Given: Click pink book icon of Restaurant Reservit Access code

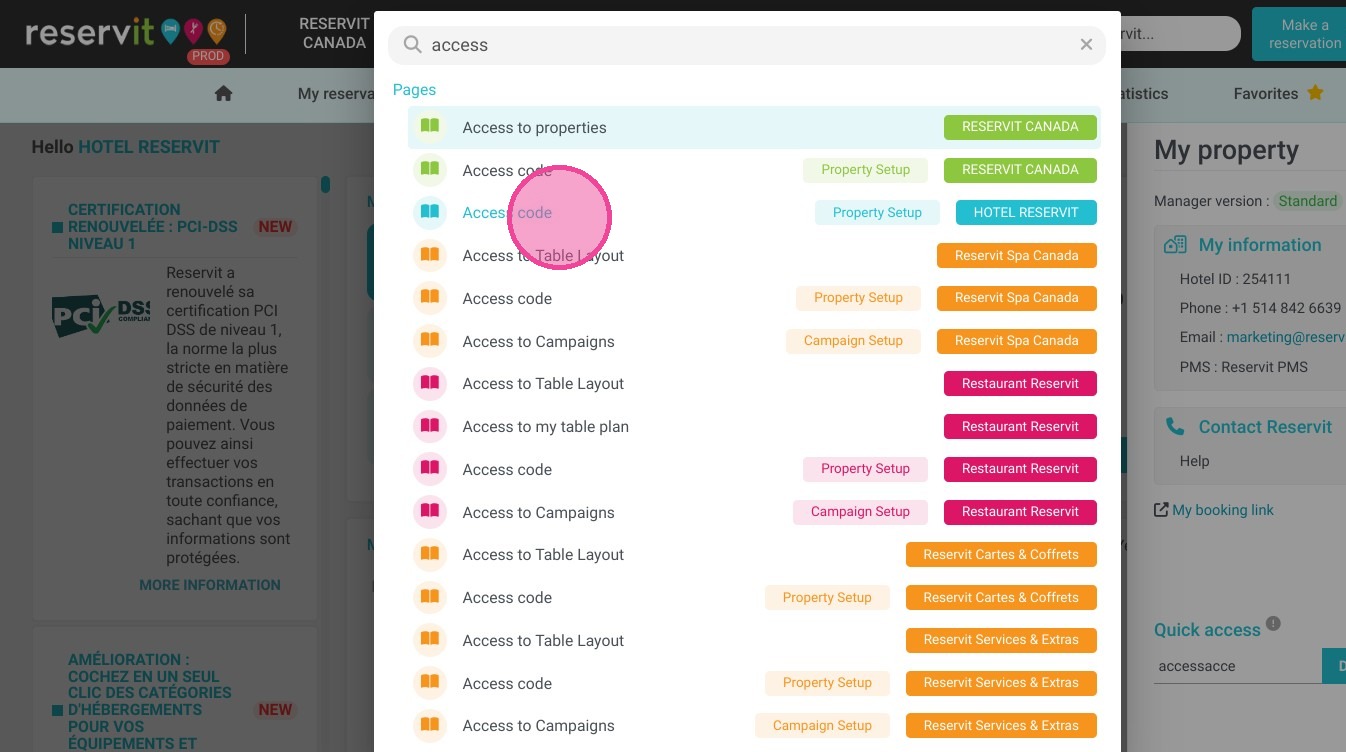Looking at the screenshot, I should point(430,469).
